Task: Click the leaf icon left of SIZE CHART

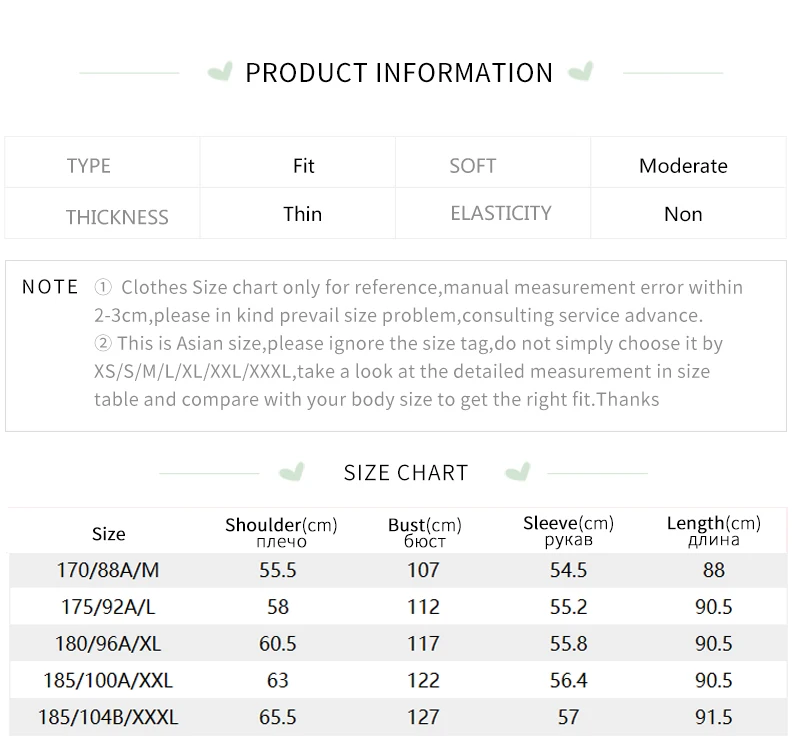Action: tap(292, 472)
